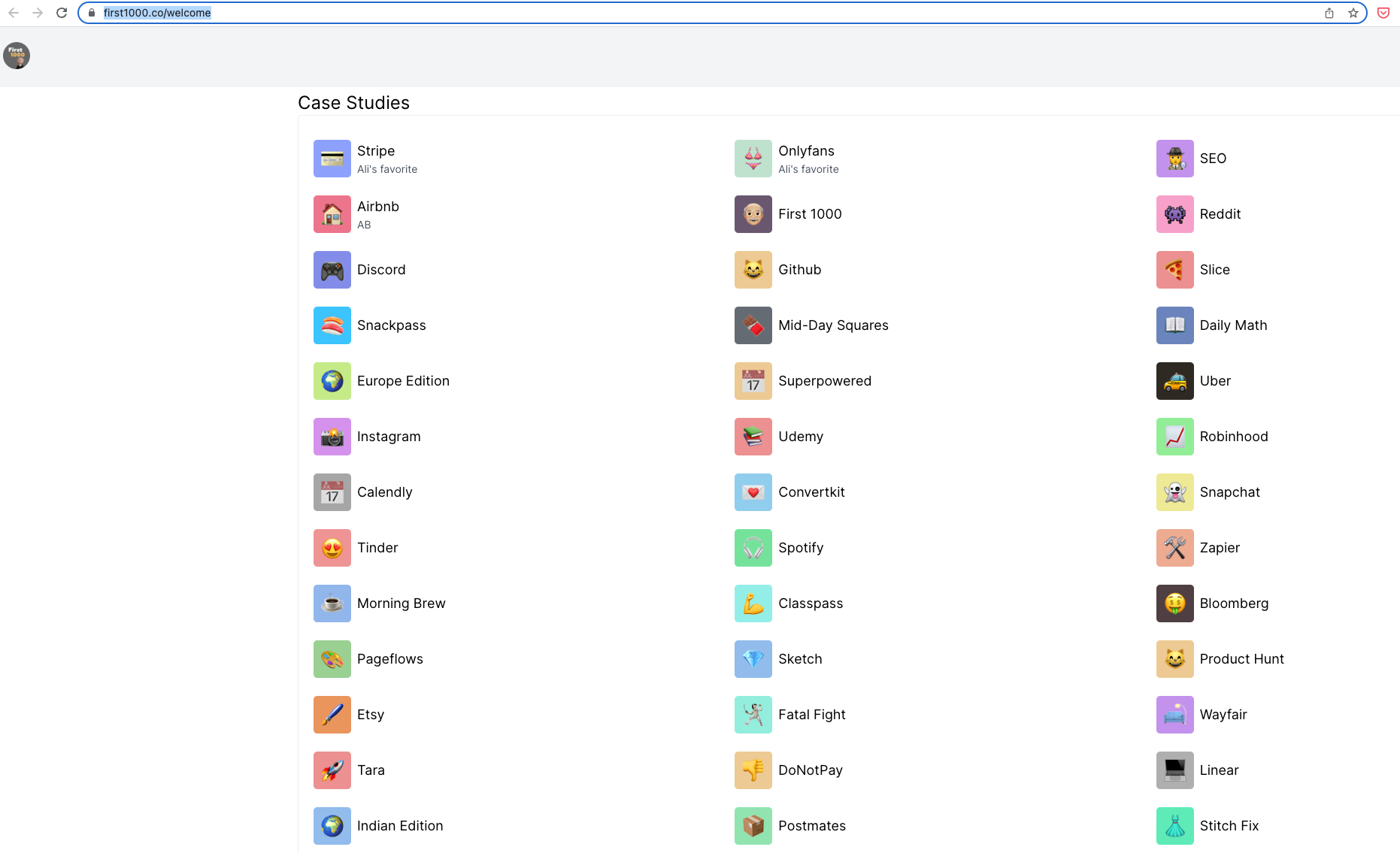Screen dimensions: 1400x853
Task: Click the Product Hunt cat icon
Action: [1175, 659]
